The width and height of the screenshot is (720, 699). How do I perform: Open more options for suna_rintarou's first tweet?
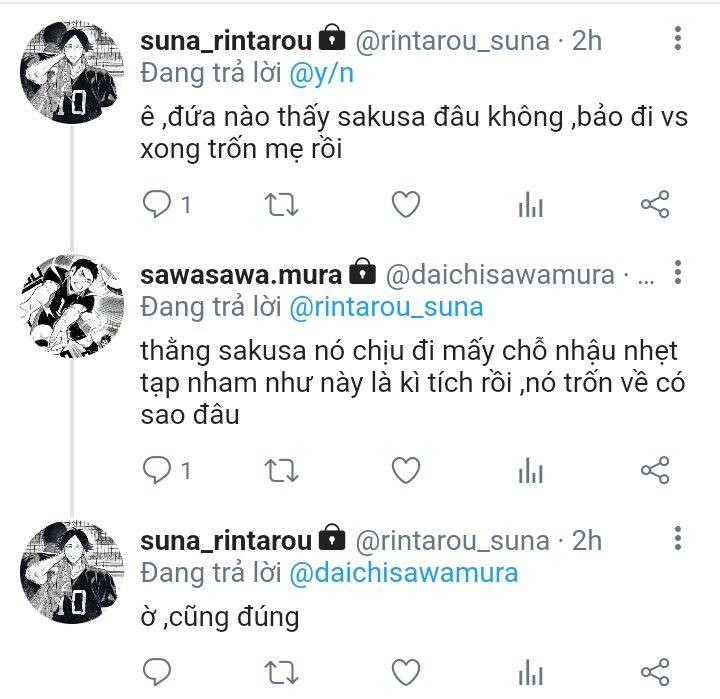pyautogui.click(x=678, y=40)
